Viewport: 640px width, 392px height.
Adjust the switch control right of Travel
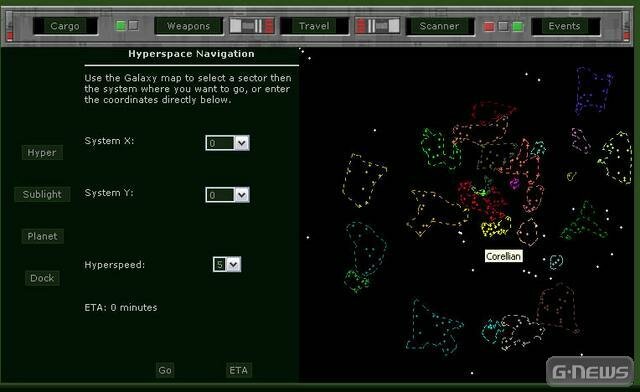(x=377, y=26)
